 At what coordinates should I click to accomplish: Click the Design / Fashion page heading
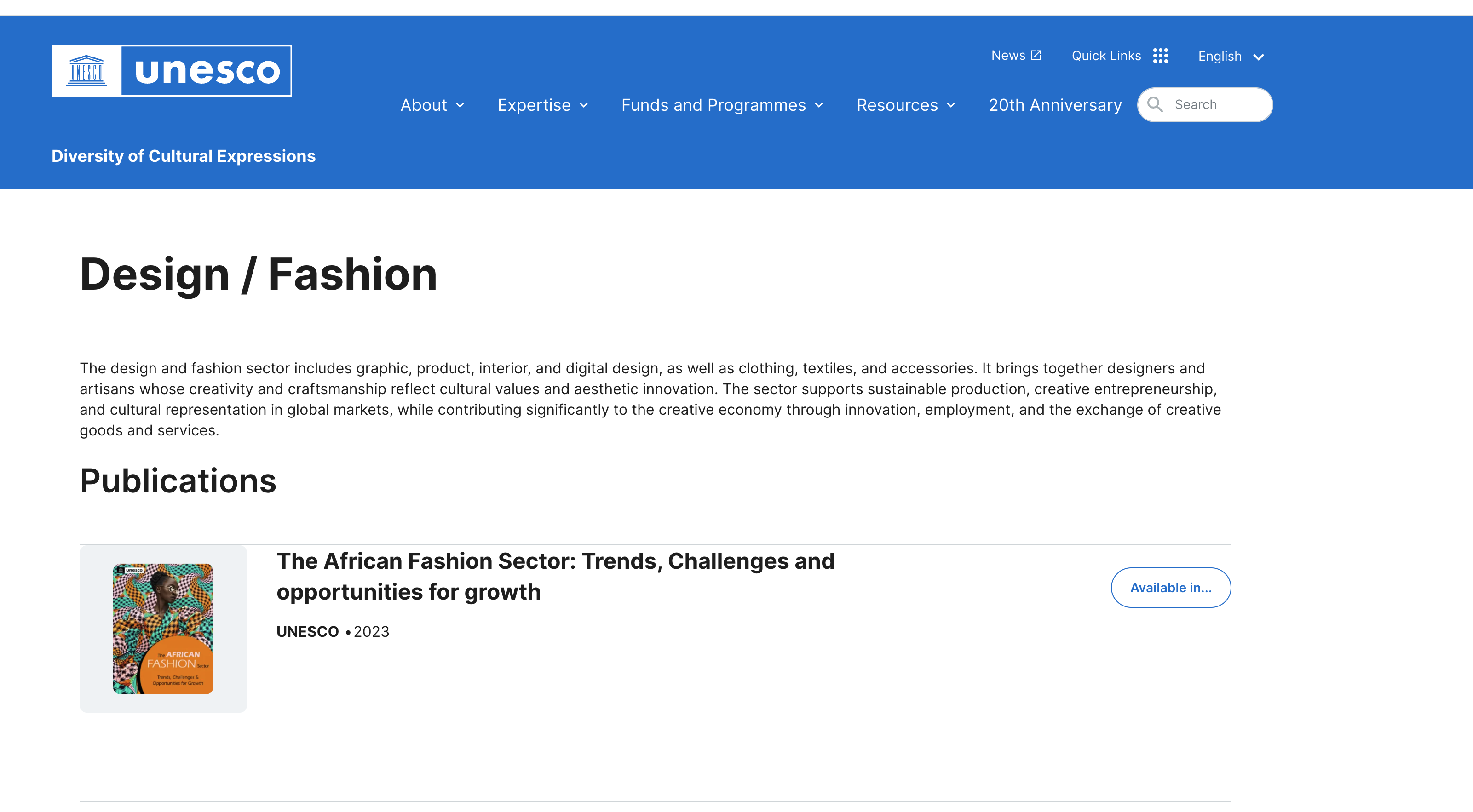259,275
